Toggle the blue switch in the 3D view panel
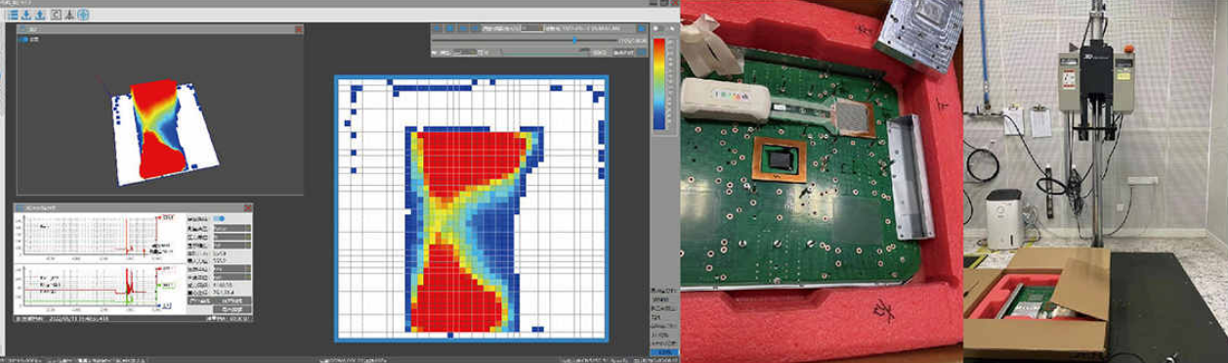The image size is (1228, 363). [24, 39]
